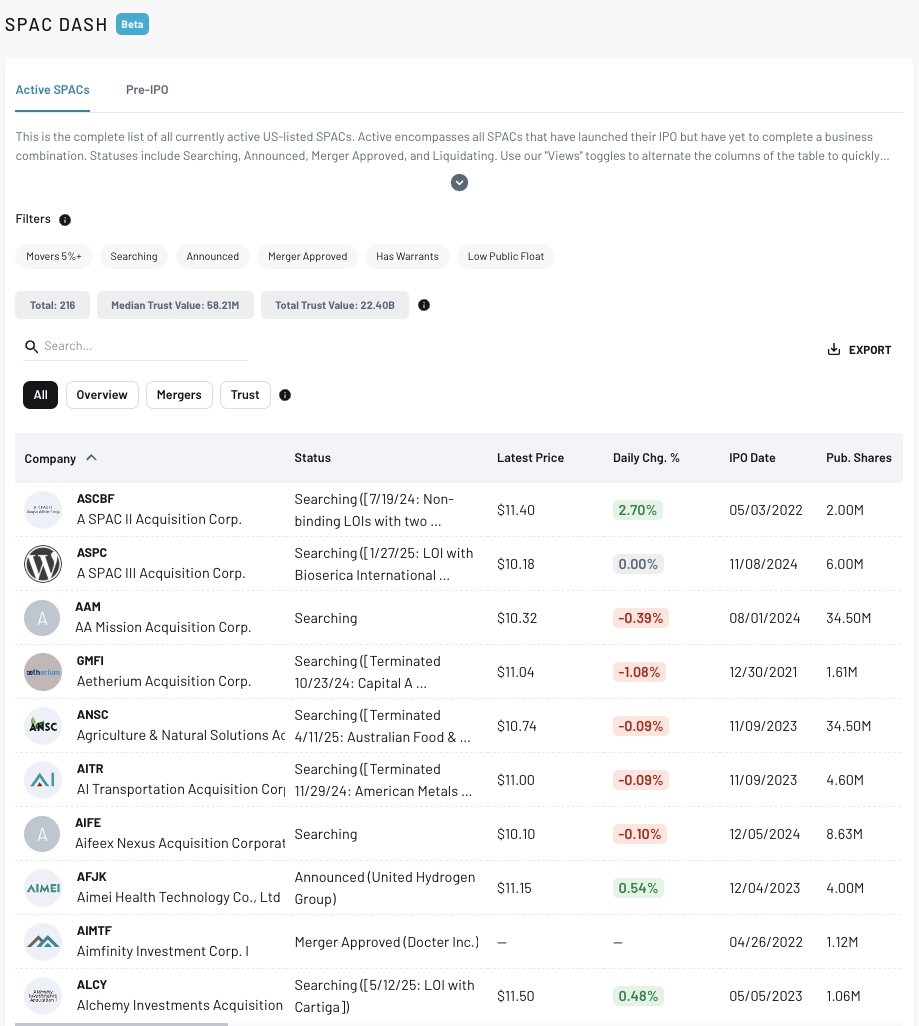Click the AFJK Aimei logo
This screenshot has height=1026, width=919.
[x=43, y=888]
